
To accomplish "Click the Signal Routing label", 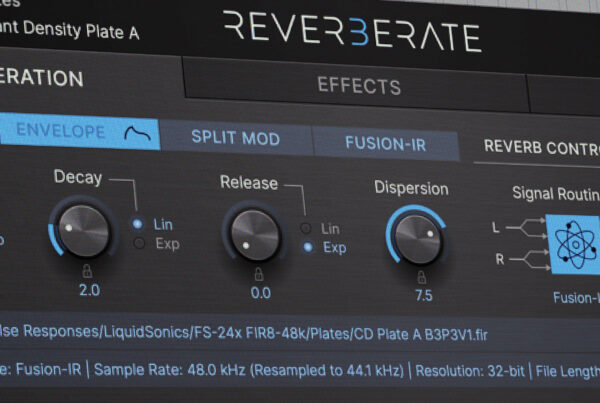I will click(556, 194).
